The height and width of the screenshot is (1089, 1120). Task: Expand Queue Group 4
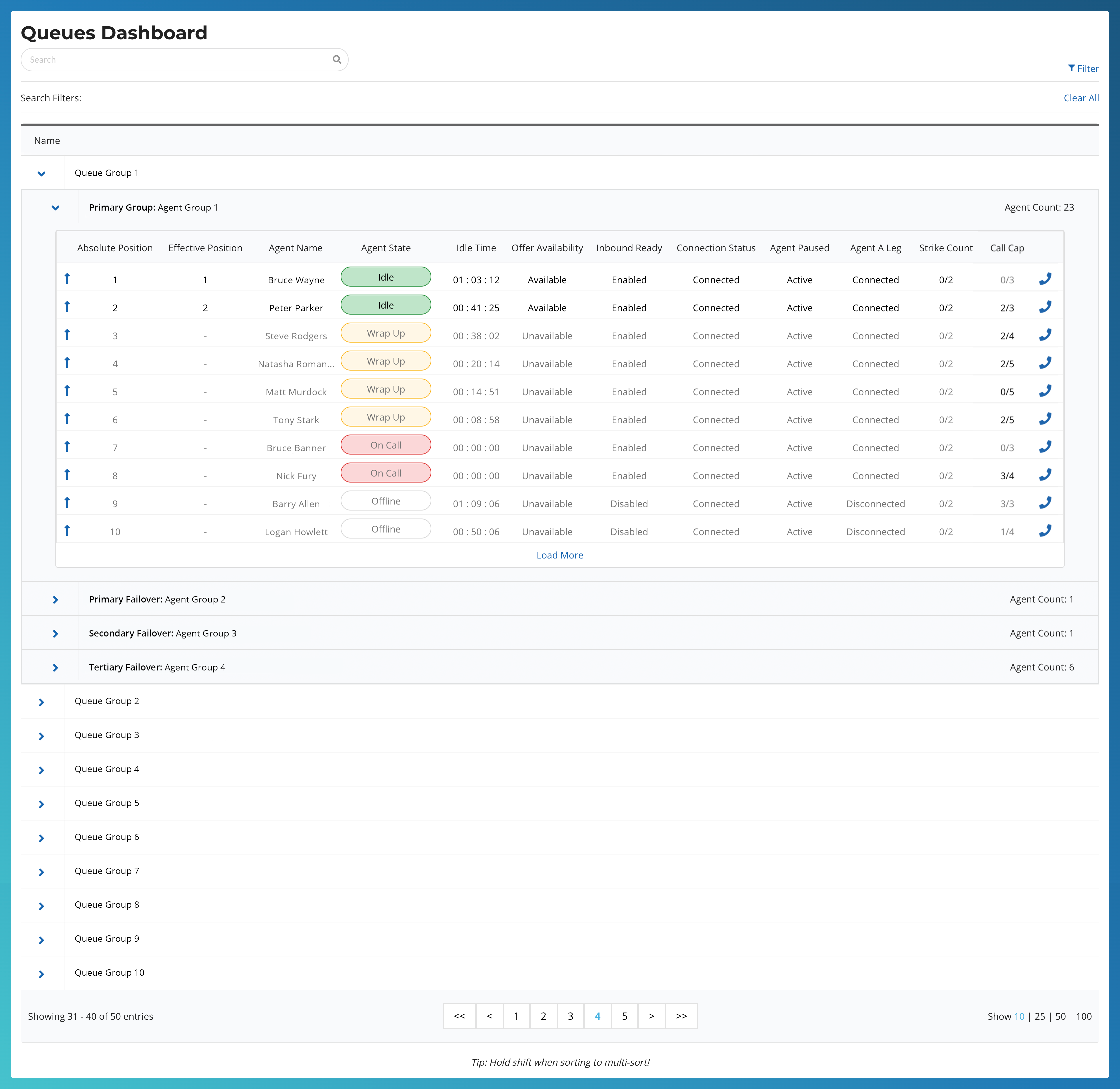(x=41, y=770)
